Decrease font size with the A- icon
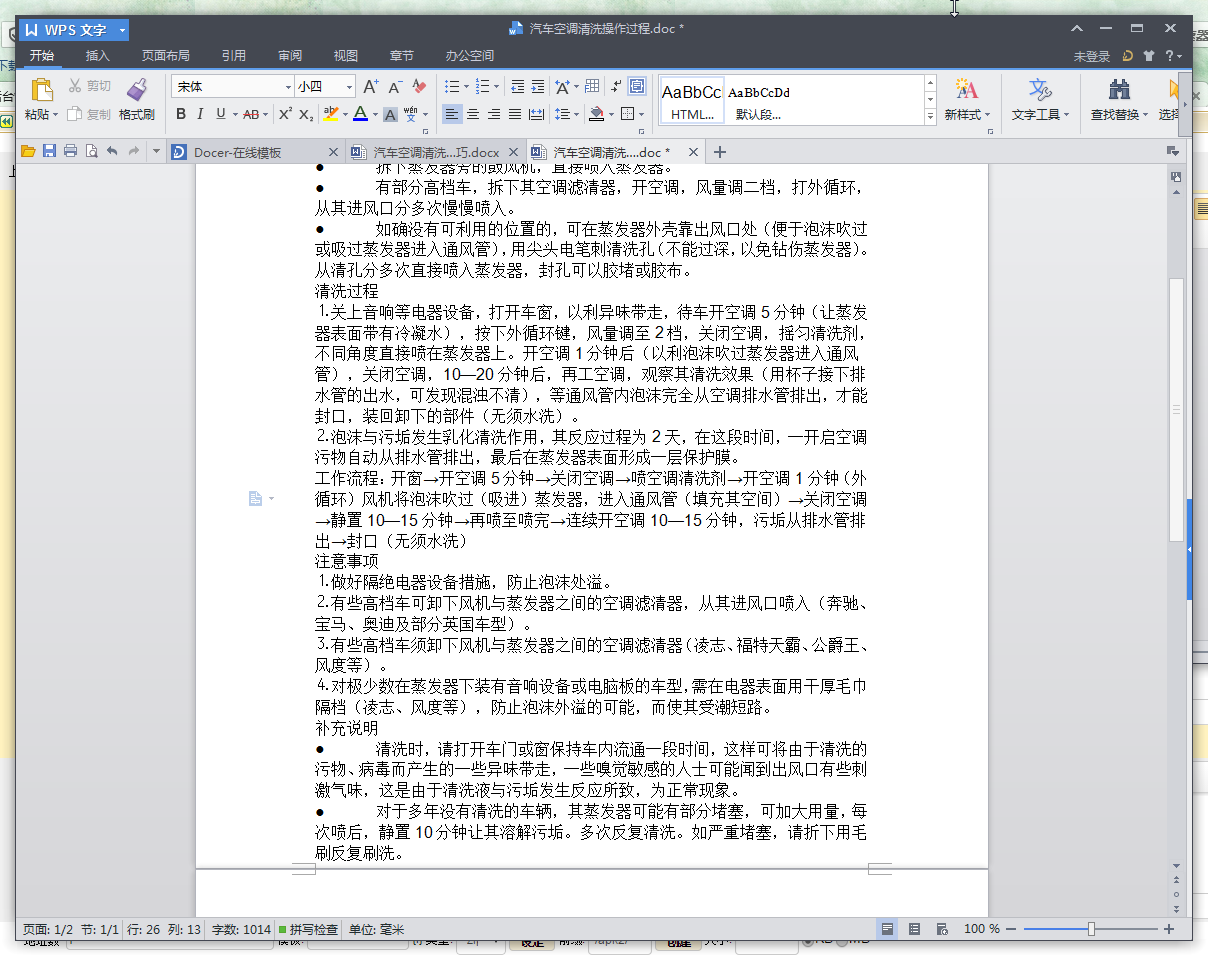Image resolution: width=1208 pixels, height=956 pixels. (396, 87)
